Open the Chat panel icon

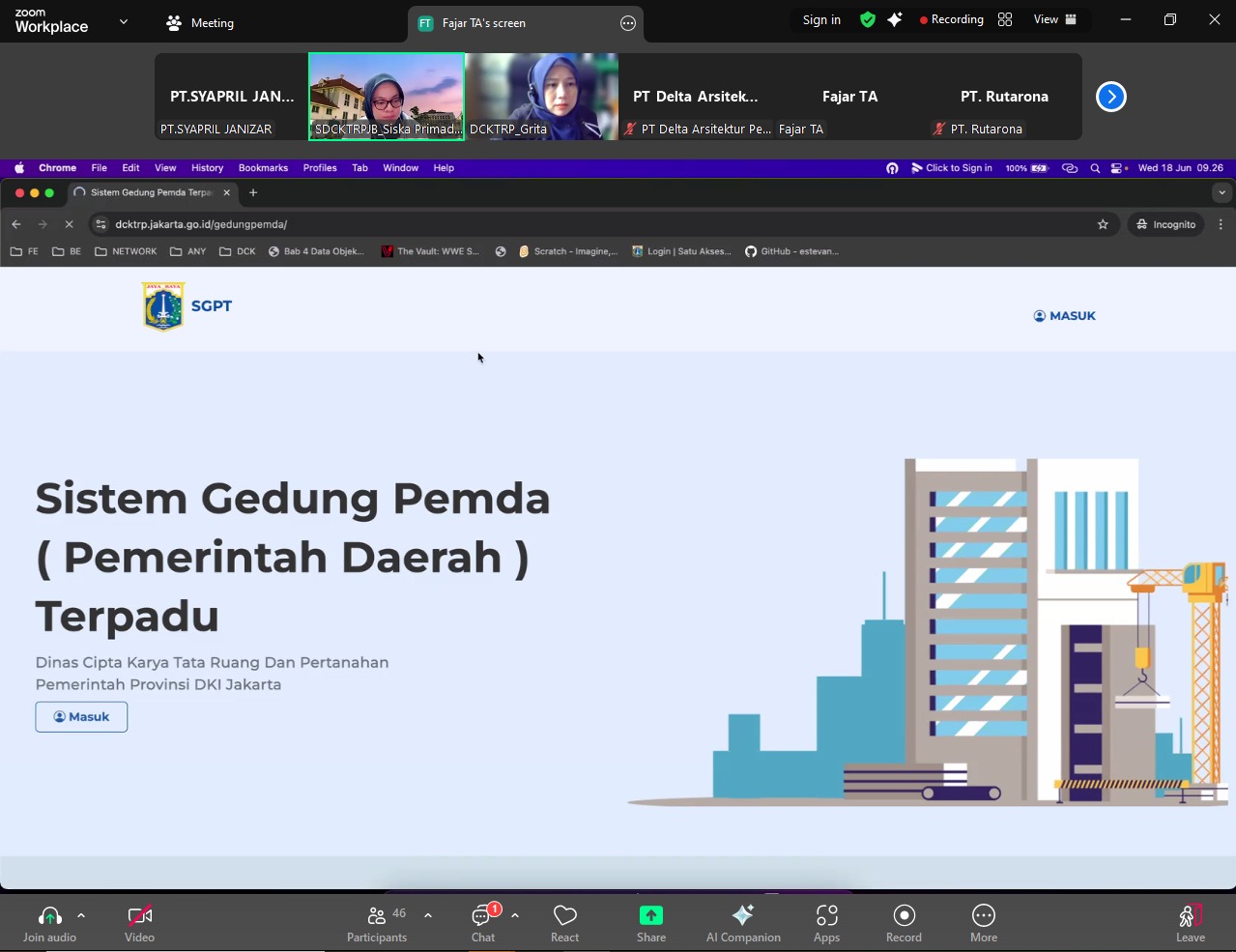click(482, 915)
